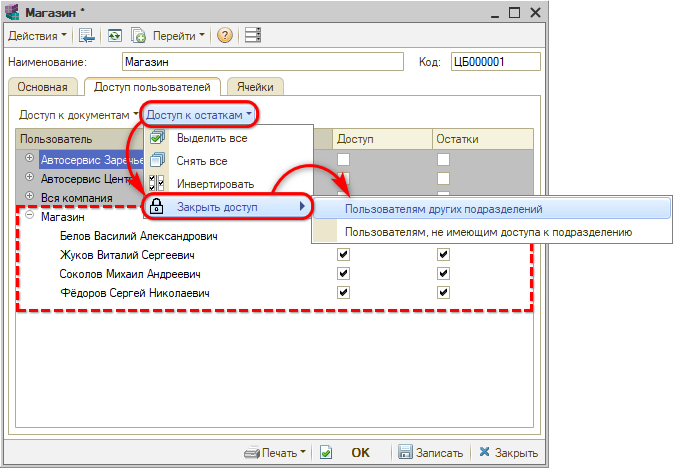This screenshot has width=673, height=468.
Task: Click the Закрыть button at bottom
Action: [x=509, y=452]
